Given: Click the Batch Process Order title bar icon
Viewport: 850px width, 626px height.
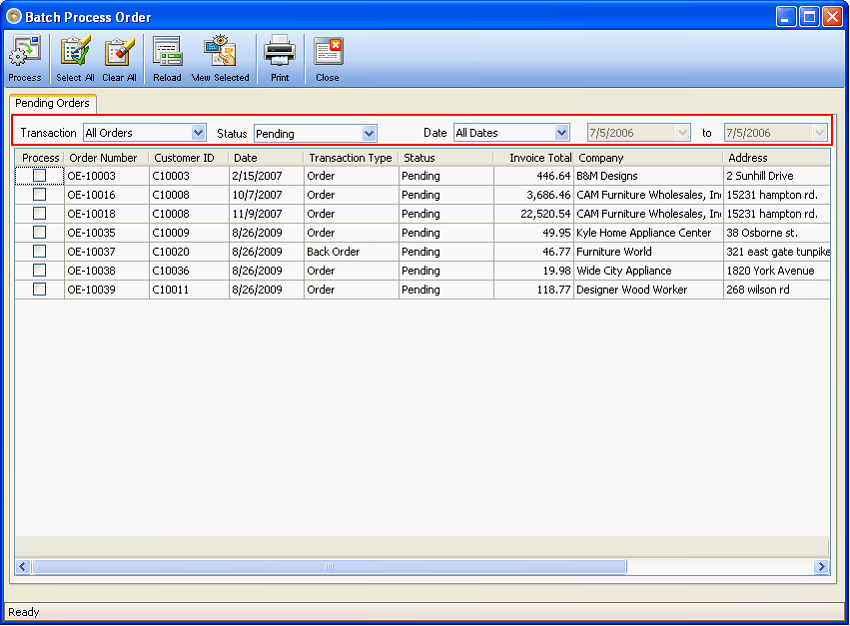Looking at the screenshot, I should click(x=12, y=15).
